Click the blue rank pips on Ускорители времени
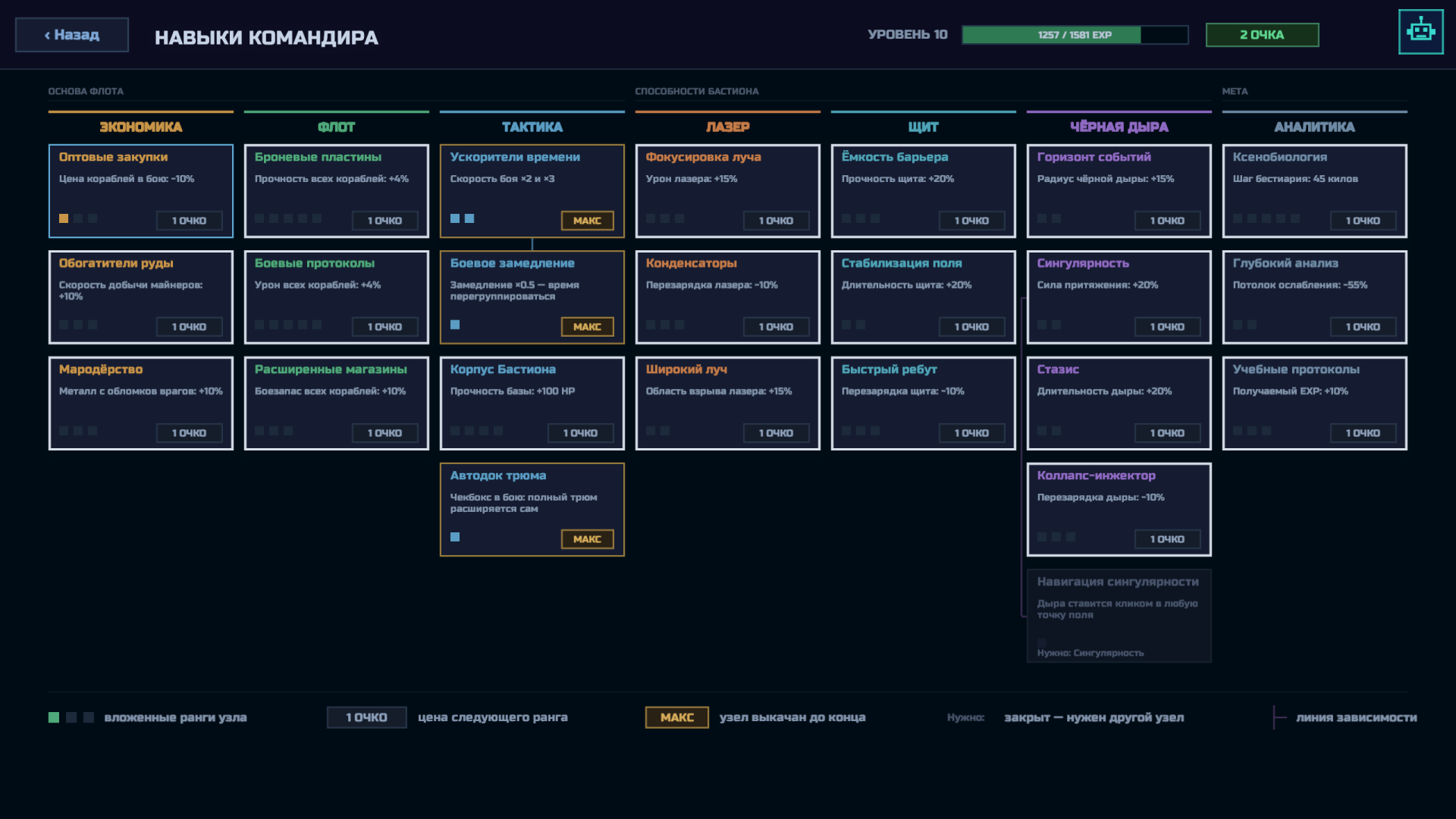The image size is (1456, 819). (462, 218)
